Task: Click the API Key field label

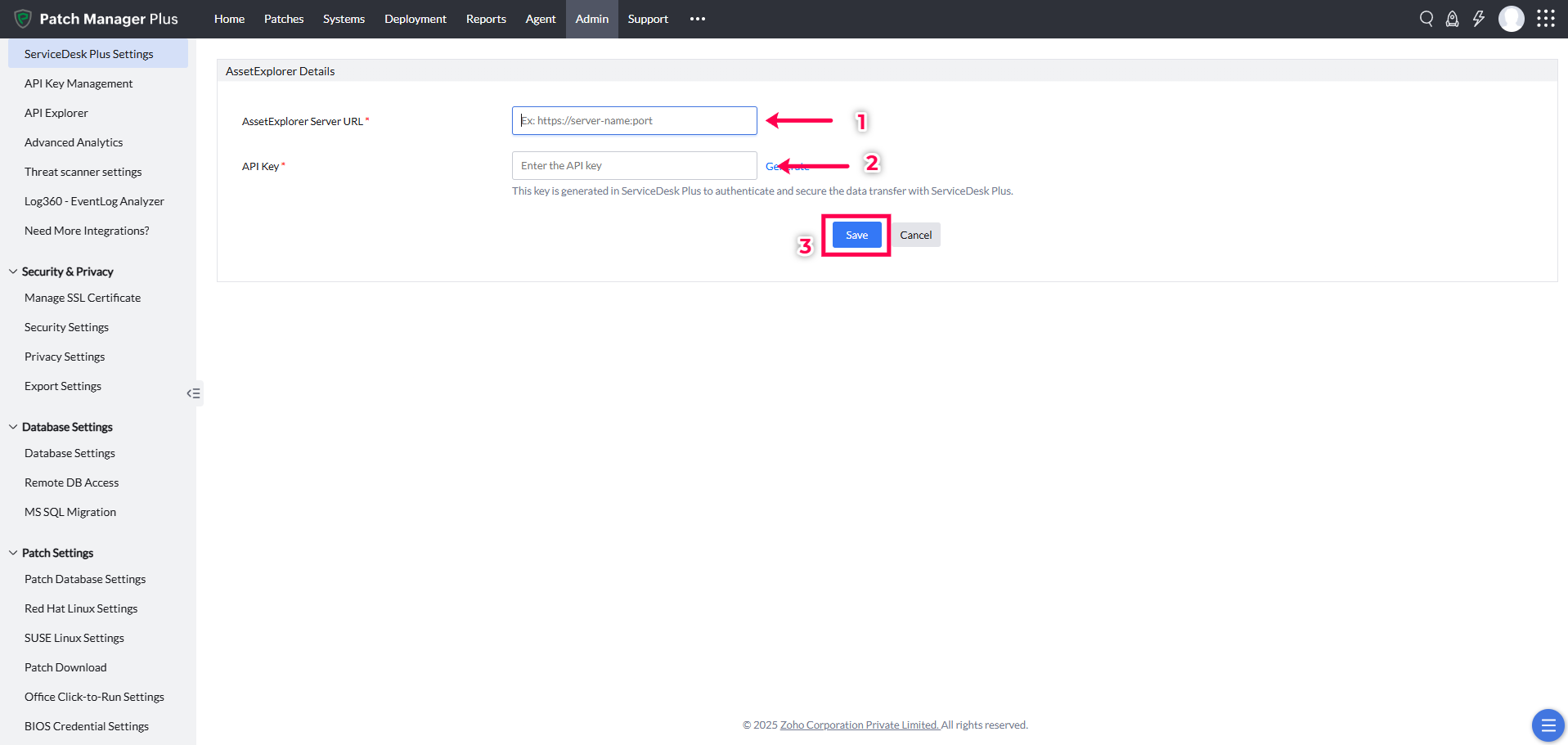Action: pyautogui.click(x=260, y=166)
